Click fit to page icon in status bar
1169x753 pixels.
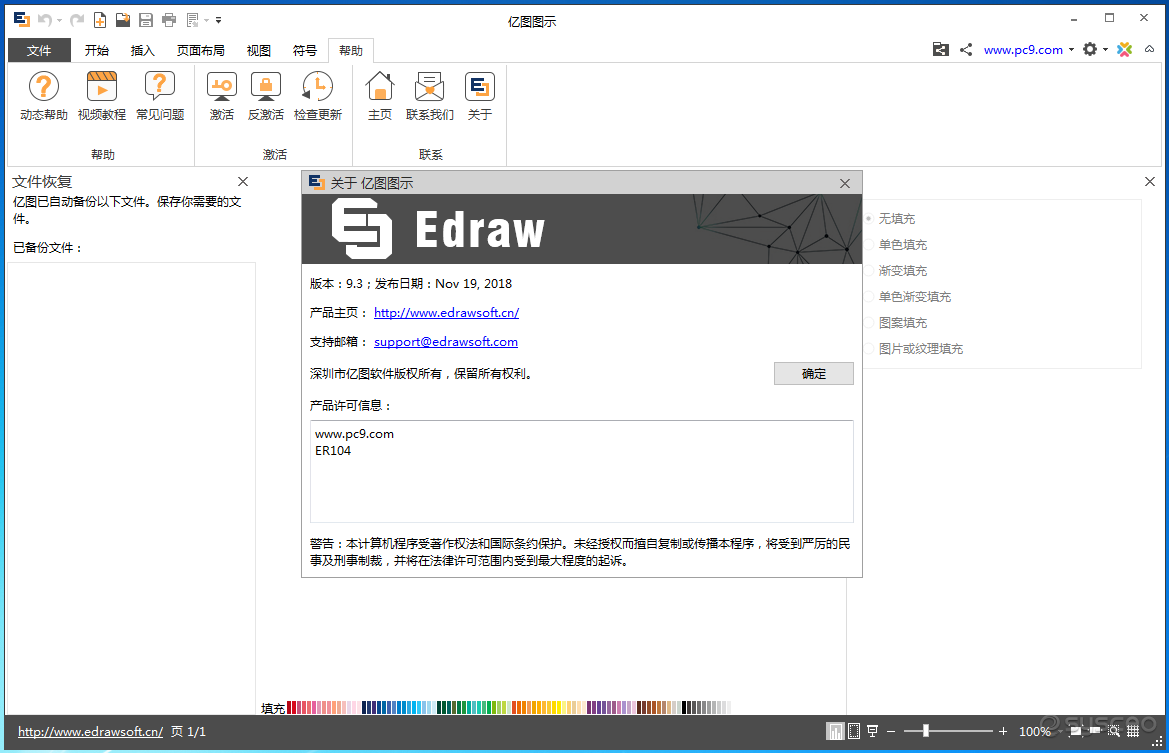click(1076, 731)
